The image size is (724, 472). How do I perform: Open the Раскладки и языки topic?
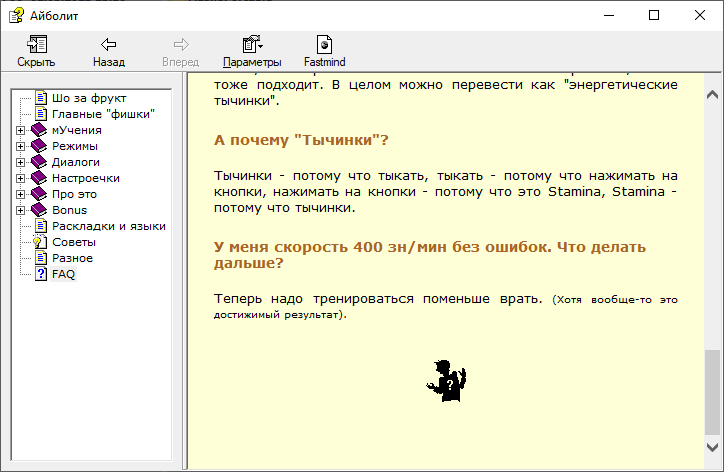(108, 226)
